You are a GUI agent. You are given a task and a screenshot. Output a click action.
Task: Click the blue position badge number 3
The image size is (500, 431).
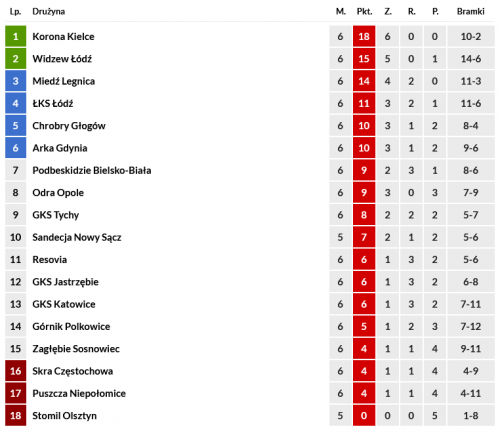(x=15, y=81)
